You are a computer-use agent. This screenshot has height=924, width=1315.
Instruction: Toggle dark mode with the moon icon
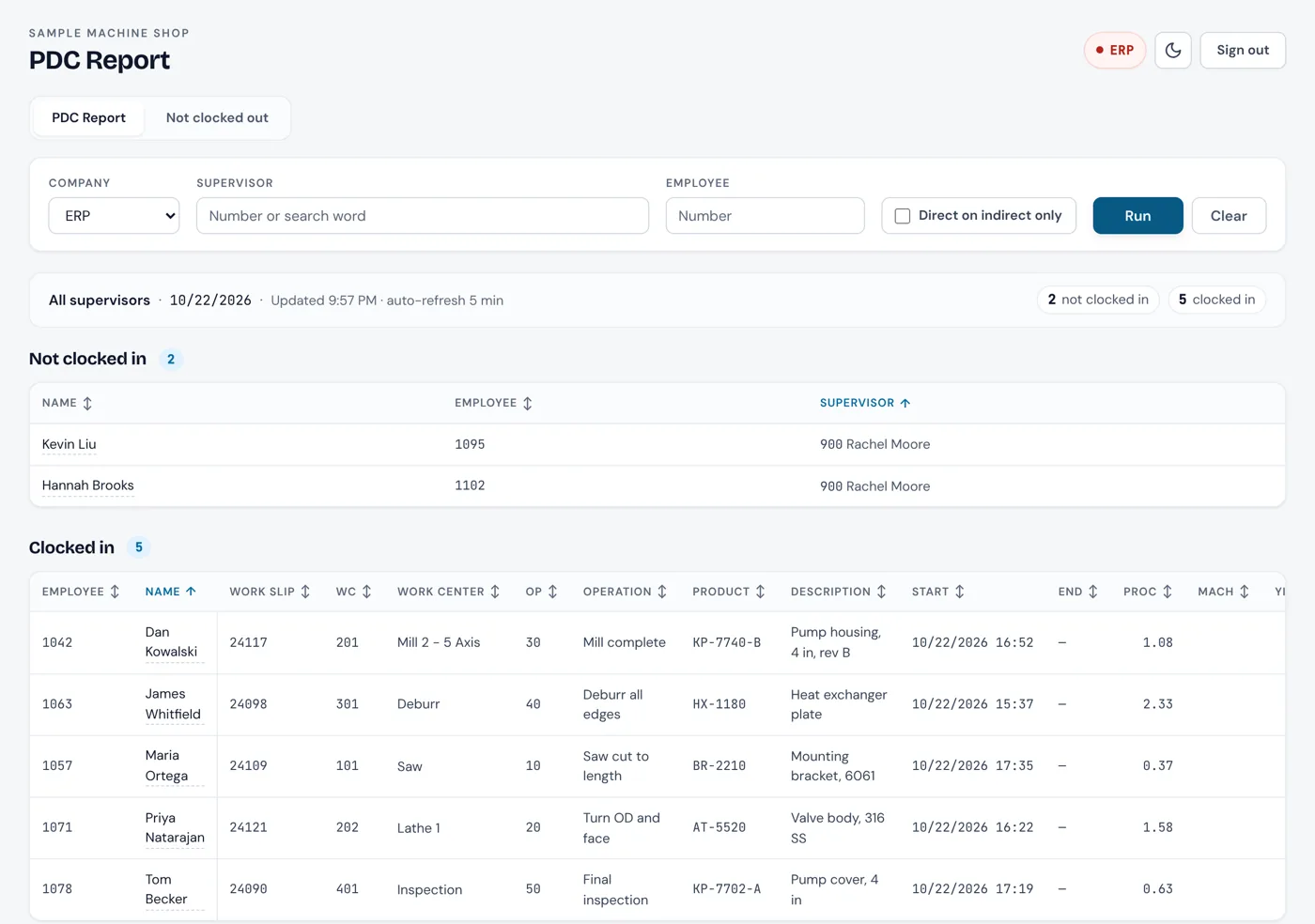pyautogui.click(x=1173, y=51)
